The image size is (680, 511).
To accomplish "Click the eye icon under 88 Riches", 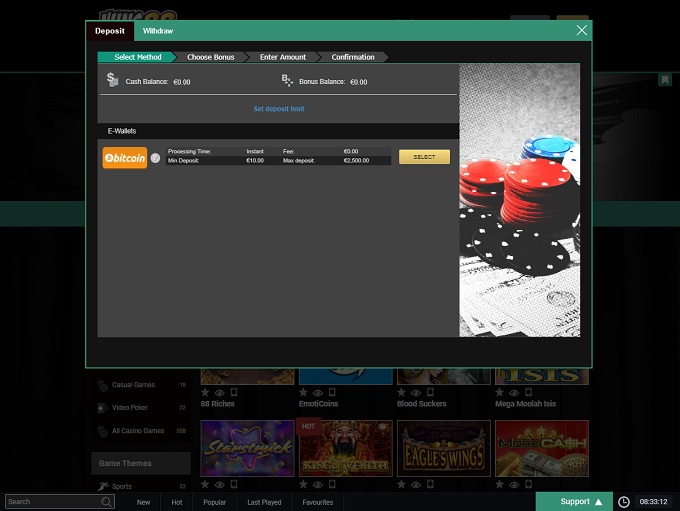I will click(220, 393).
